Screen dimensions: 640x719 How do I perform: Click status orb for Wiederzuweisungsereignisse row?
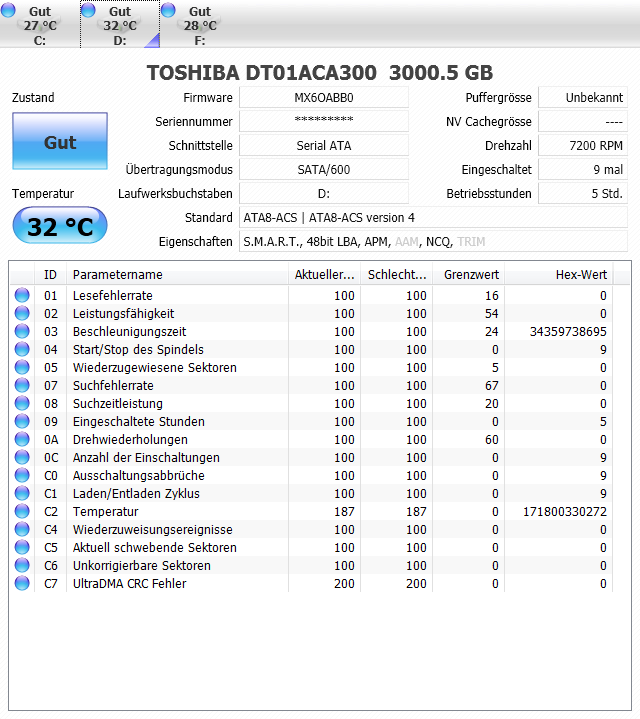click(x=22, y=529)
